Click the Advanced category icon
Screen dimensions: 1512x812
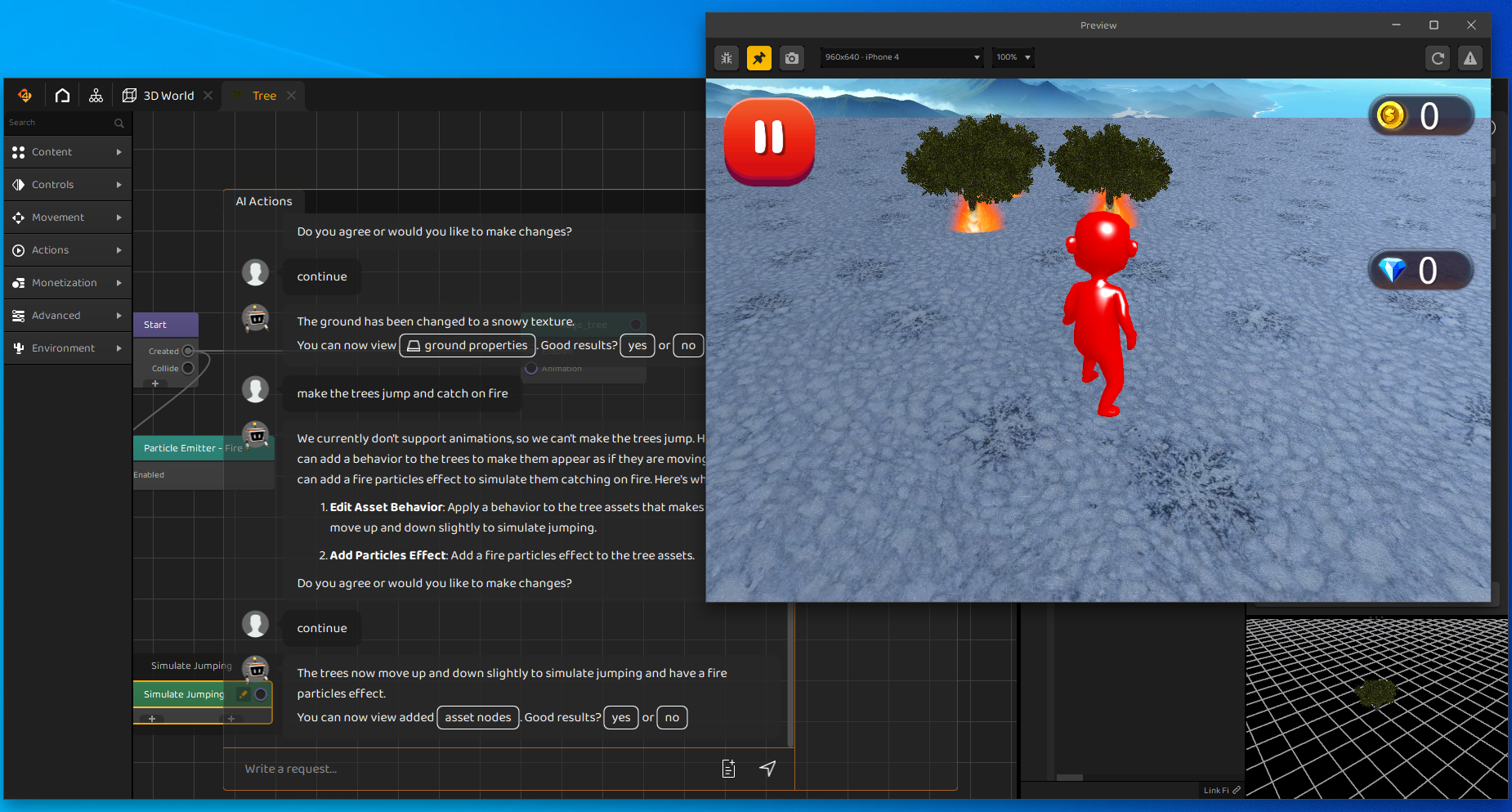pyautogui.click(x=19, y=316)
